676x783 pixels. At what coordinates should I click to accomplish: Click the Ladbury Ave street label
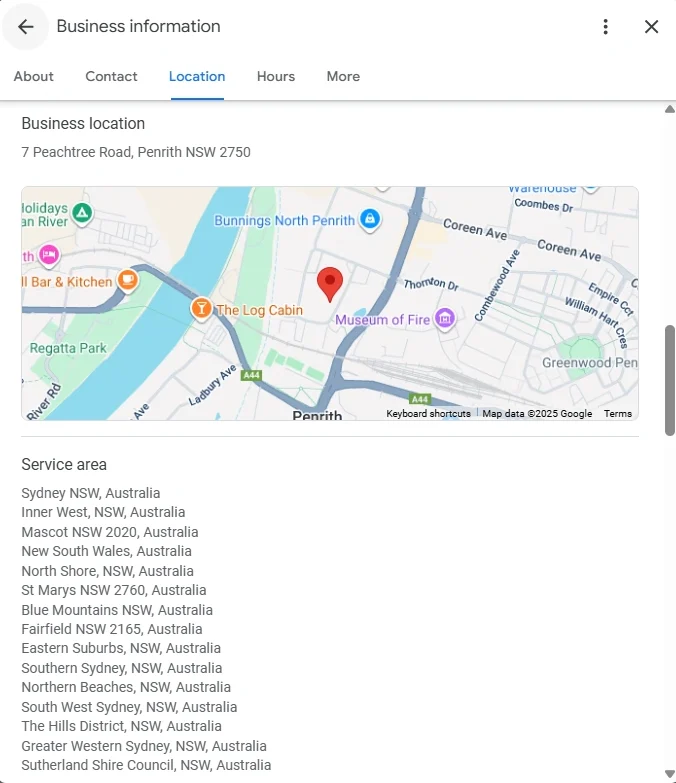[212, 385]
